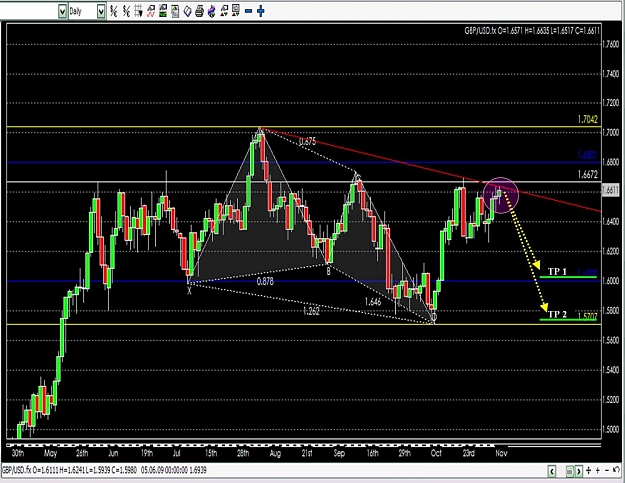Click the Oct date label on time axis
Image resolution: width=625 pixels, height=483 pixels.
[x=436, y=453]
